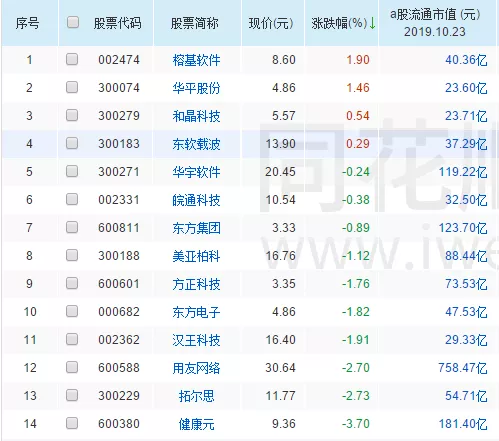This screenshot has width=499, height=441.
Task: Click the 股票简称 column header
Action: point(195,23)
